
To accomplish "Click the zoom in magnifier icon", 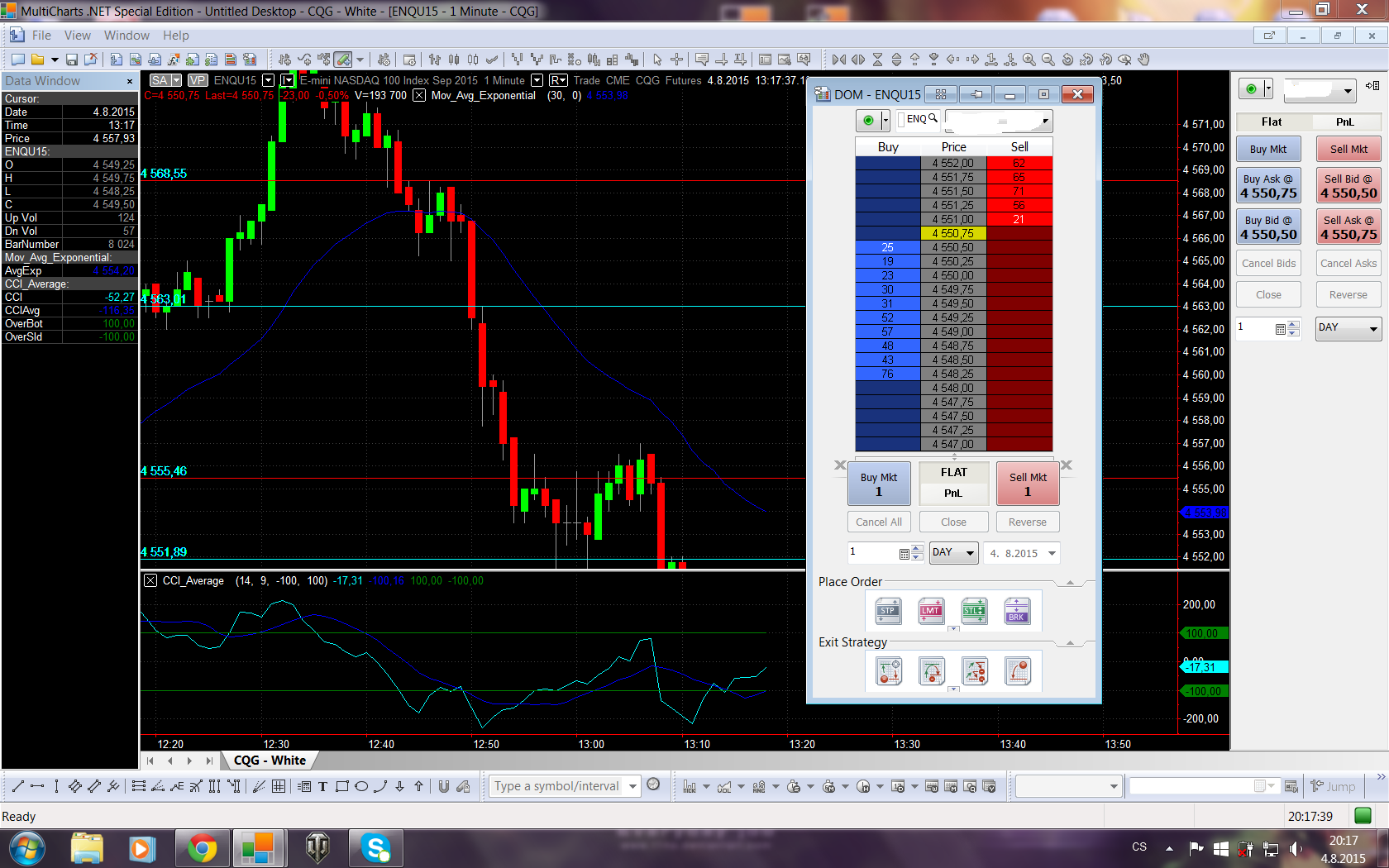I will pyautogui.click(x=1029, y=60).
